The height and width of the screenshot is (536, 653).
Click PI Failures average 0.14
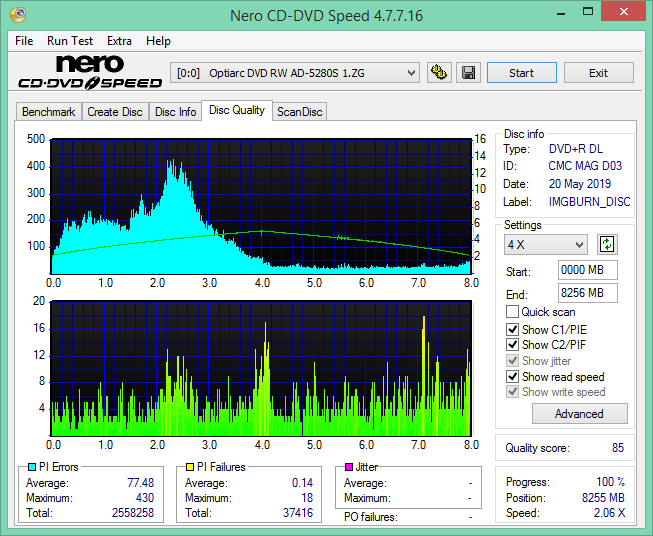point(302,483)
